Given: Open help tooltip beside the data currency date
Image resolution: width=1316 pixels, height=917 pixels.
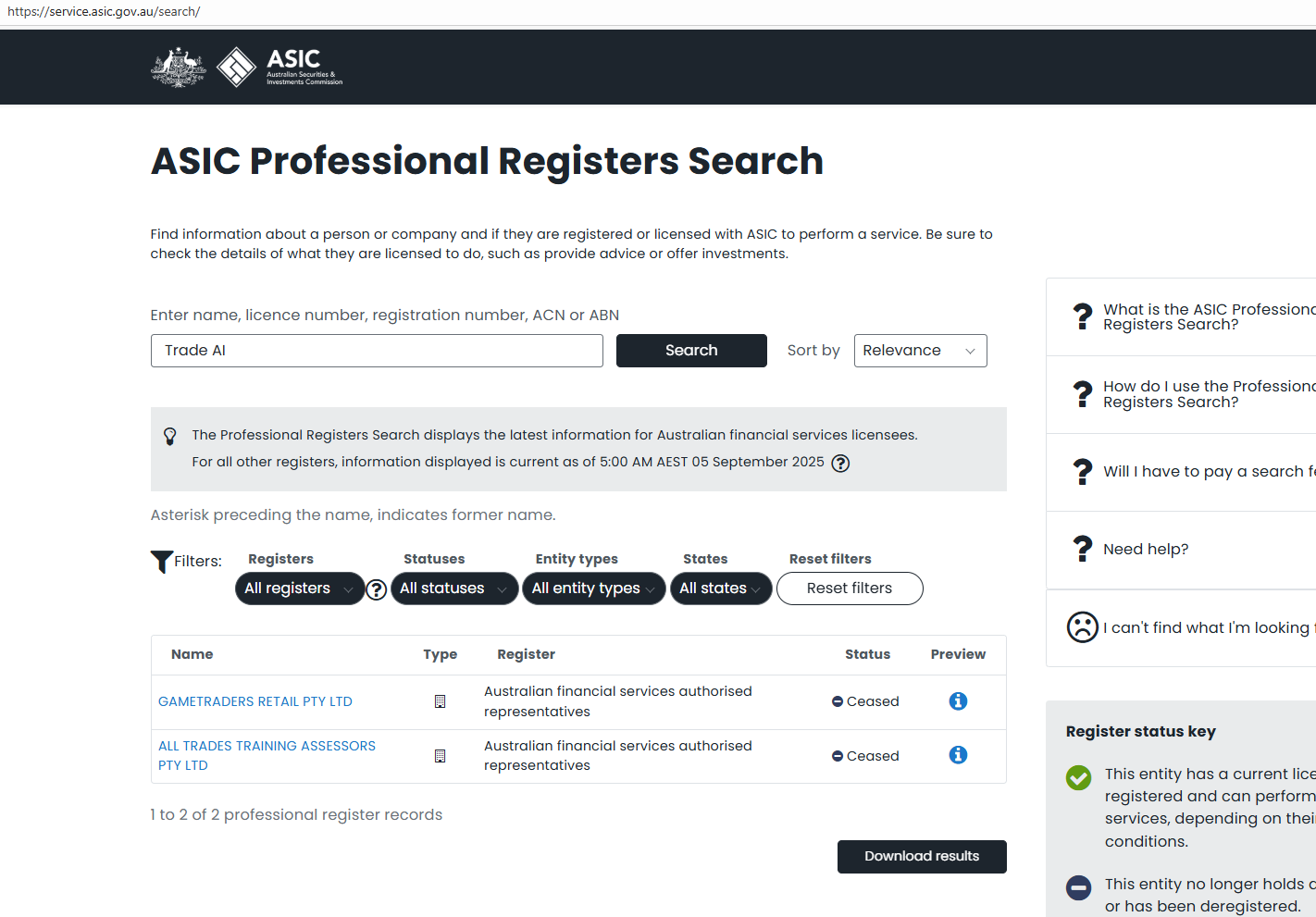Looking at the screenshot, I should click(x=840, y=463).
